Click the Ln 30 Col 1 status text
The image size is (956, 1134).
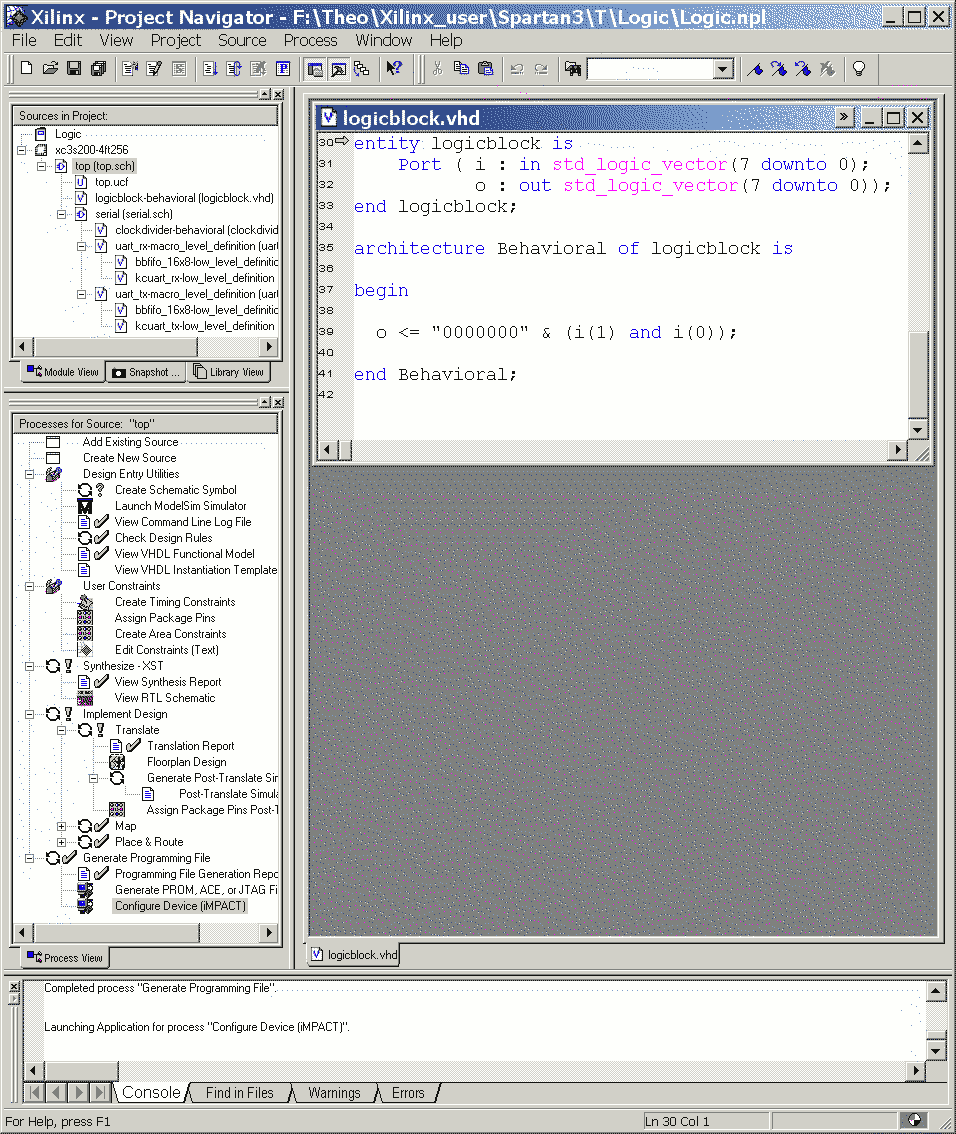[677, 1122]
